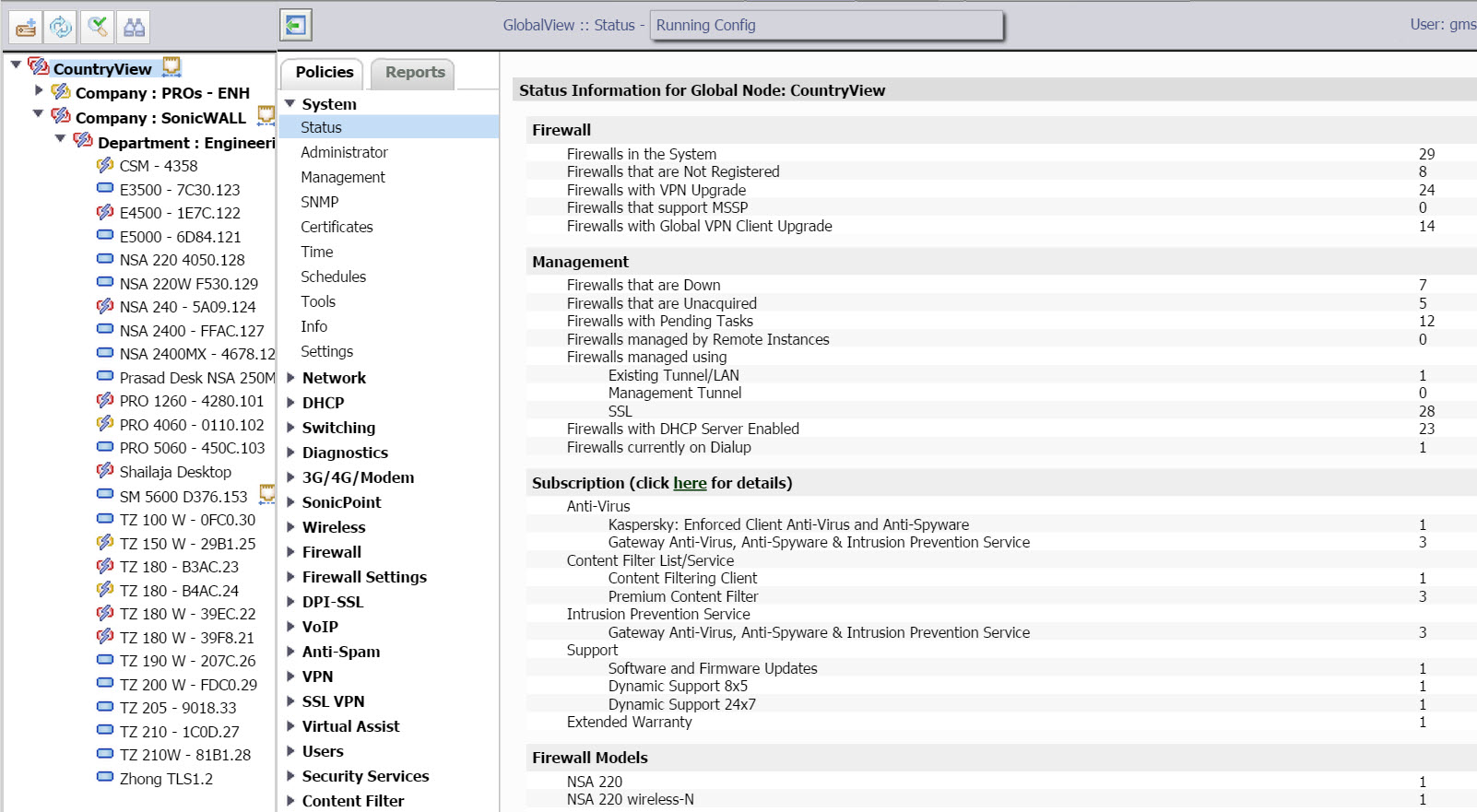Click the green arrow collapse panel icon
Viewport: 1477px width, 812px height.
pyautogui.click(x=296, y=25)
